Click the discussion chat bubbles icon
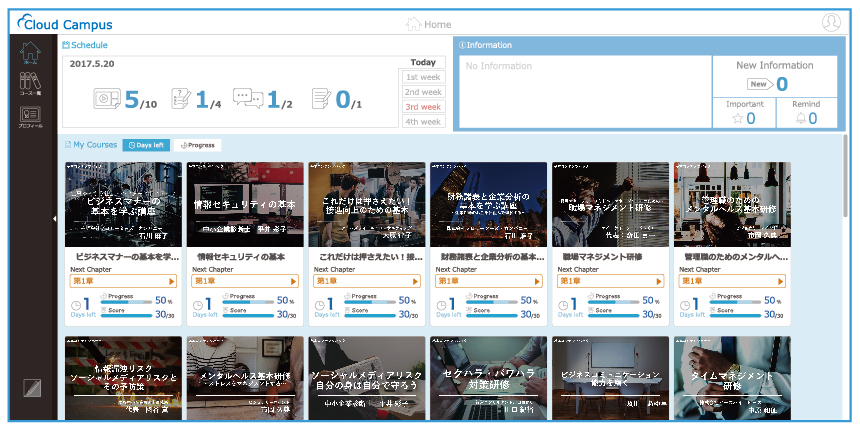This screenshot has width=860, height=429. click(x=248, y=99)
